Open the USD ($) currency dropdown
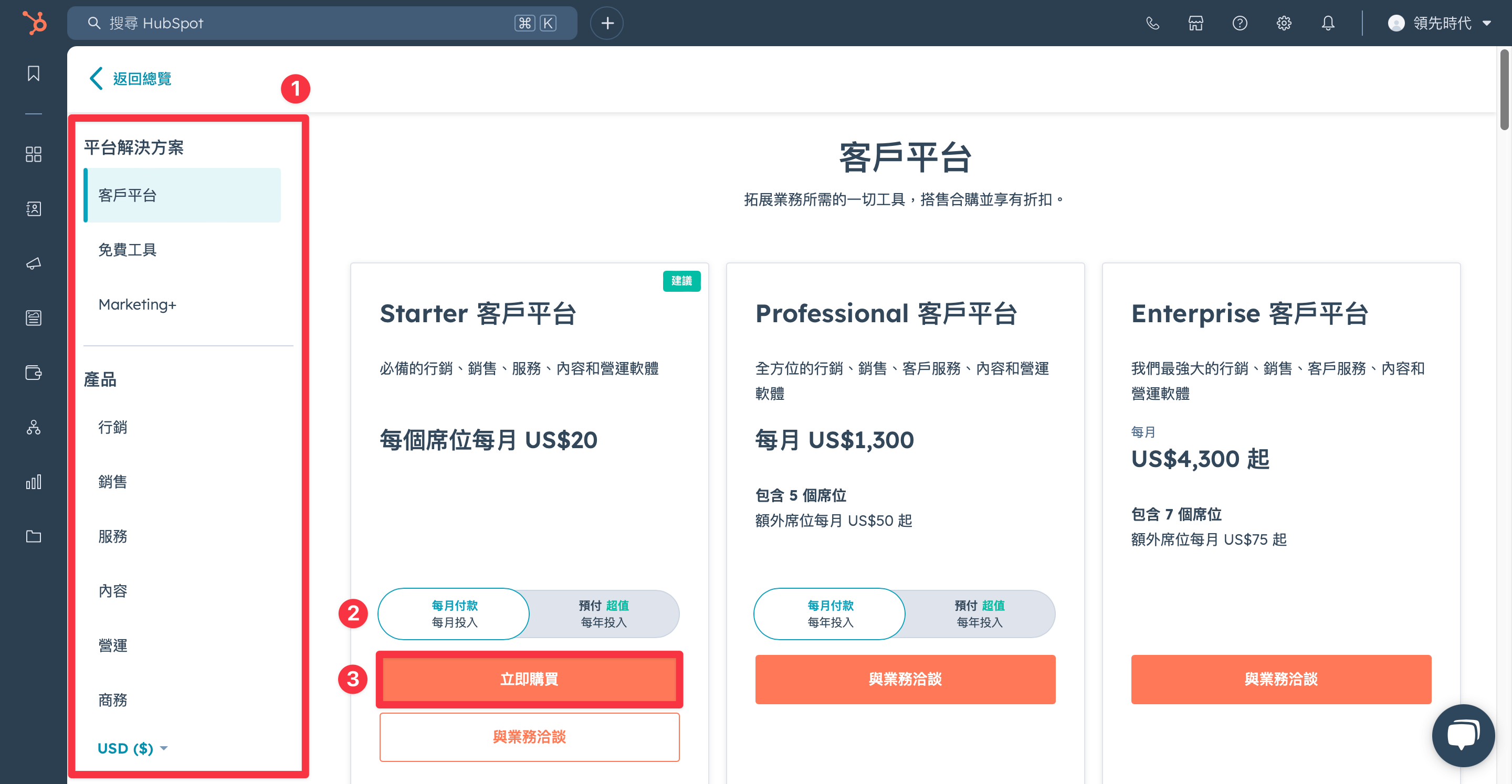 click(x=132, y=748)
